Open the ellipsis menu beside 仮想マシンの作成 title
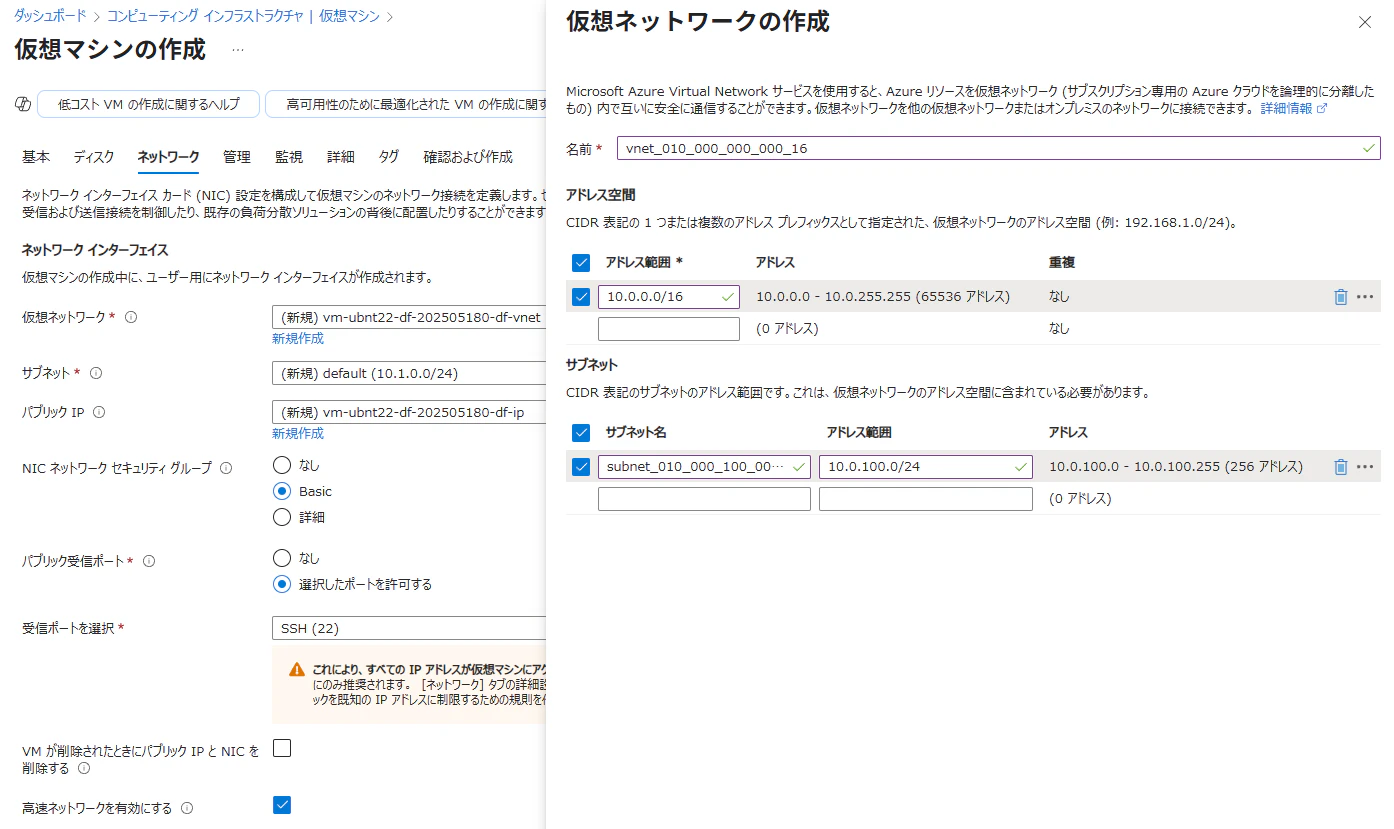Screen dimensions: 1394x829 point(238,49)
